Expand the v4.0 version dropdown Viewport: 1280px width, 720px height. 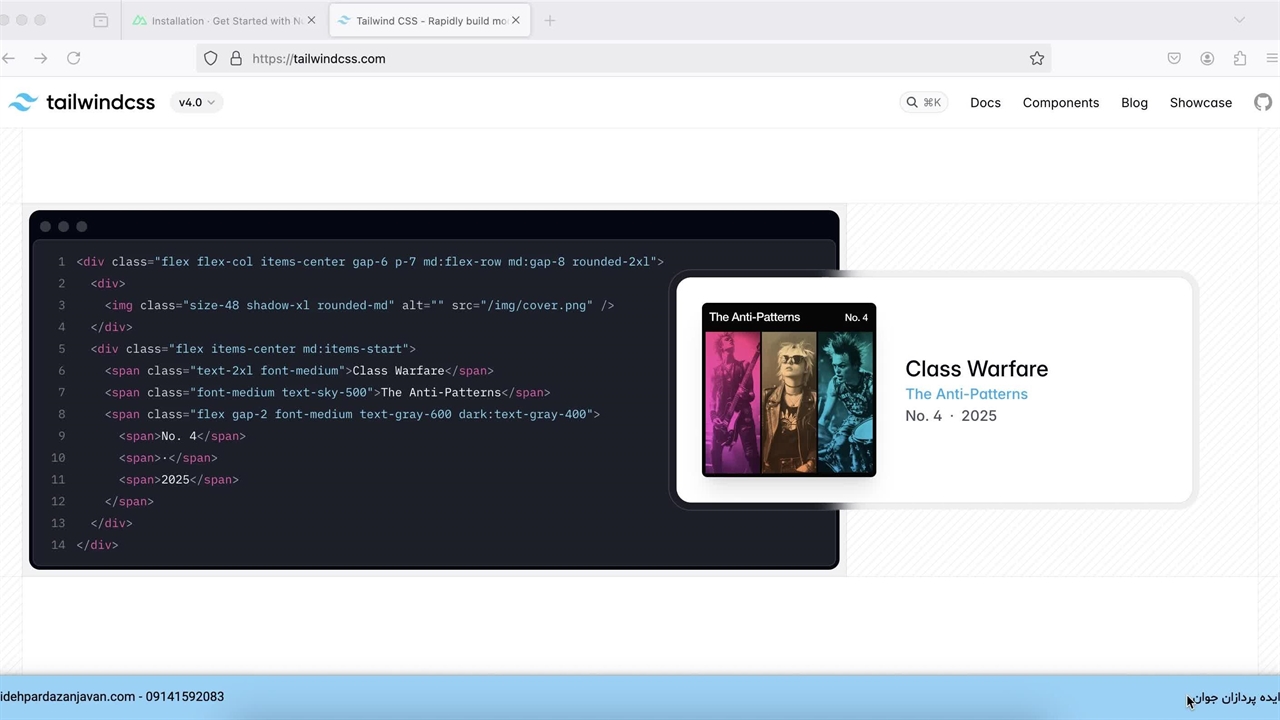[x=196, y=102]
